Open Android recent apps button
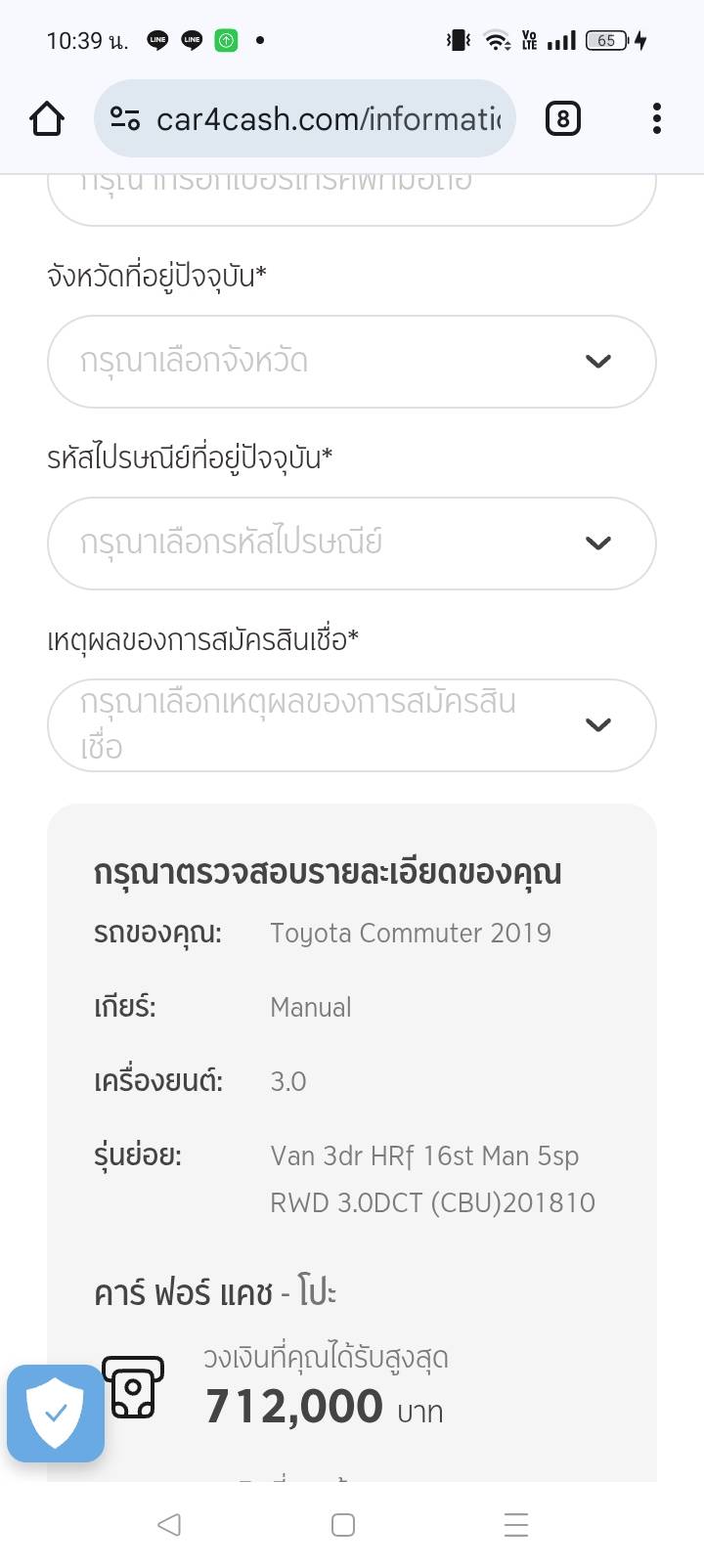704x1568 pixels. 515,1525
